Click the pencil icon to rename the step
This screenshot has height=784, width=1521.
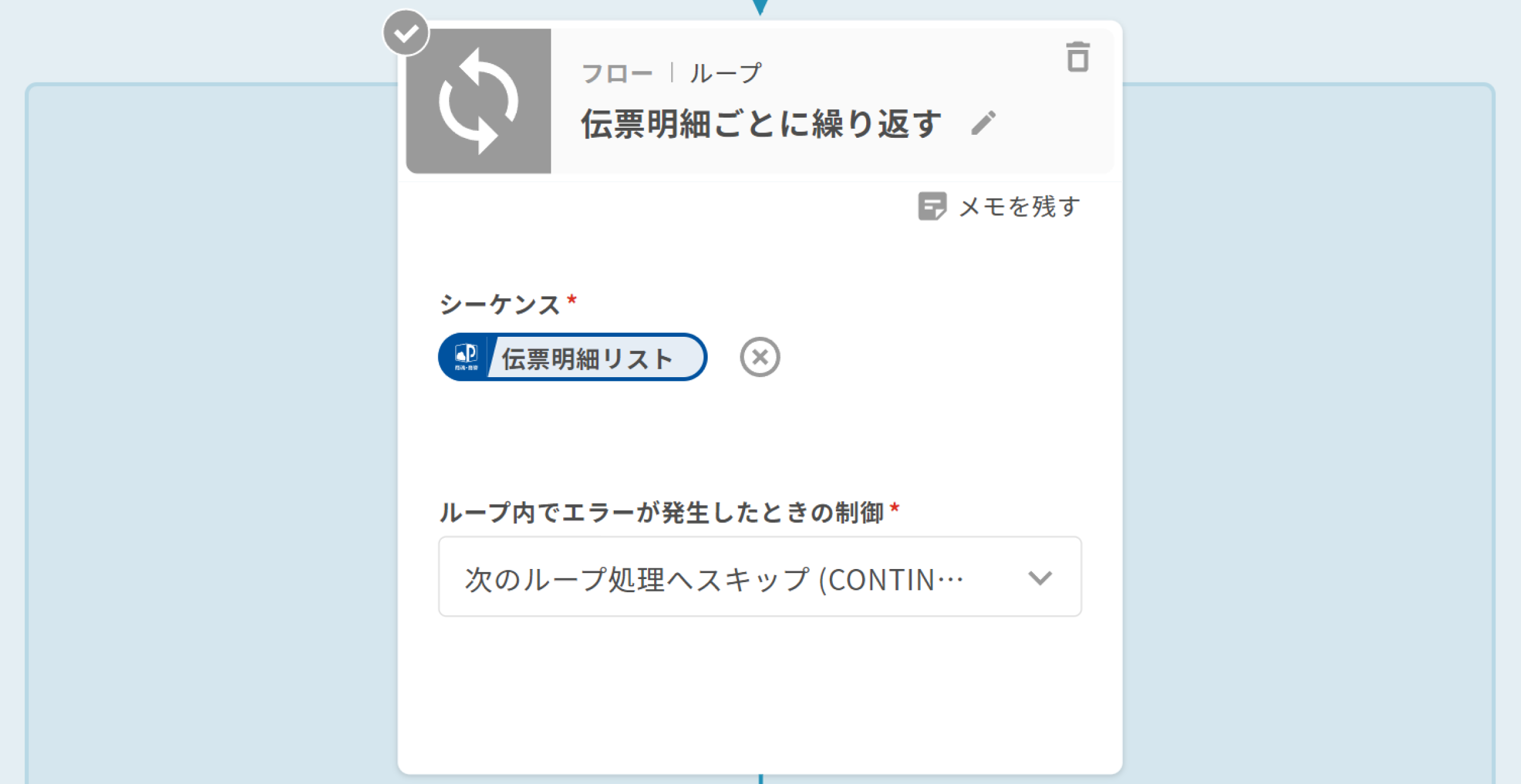[x=983, y=123]
